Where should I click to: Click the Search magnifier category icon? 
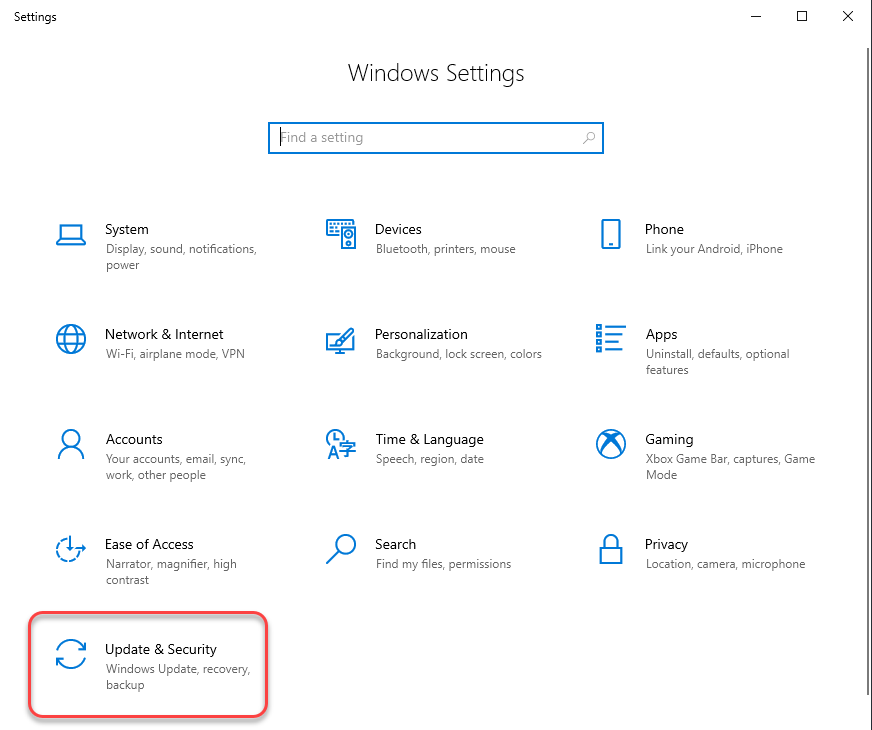(341, 549)
